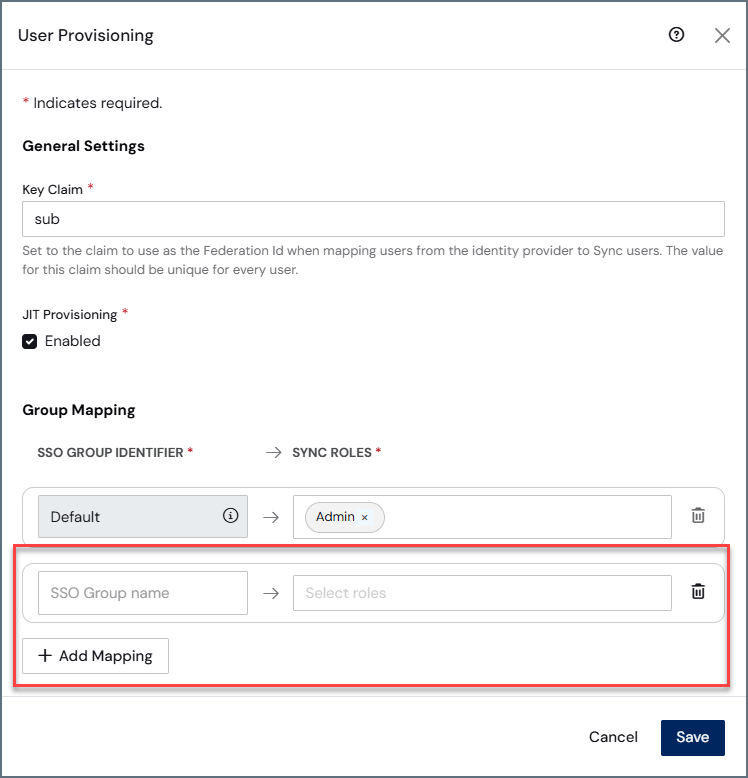
Task: Open the Select roles dropdown
Action: [482, 593]
